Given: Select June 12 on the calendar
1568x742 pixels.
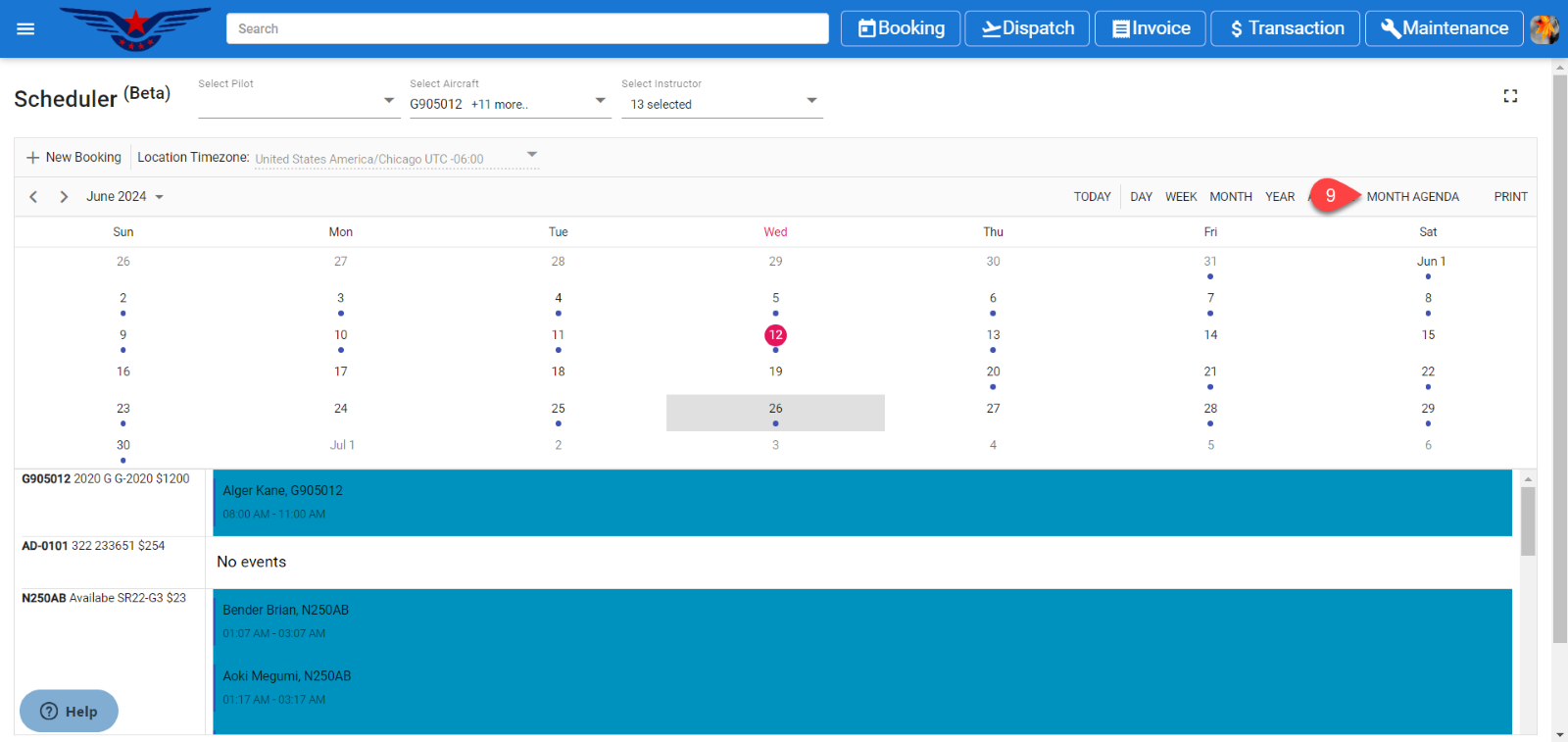Looking at the screenshot, I should click(775, 335).
